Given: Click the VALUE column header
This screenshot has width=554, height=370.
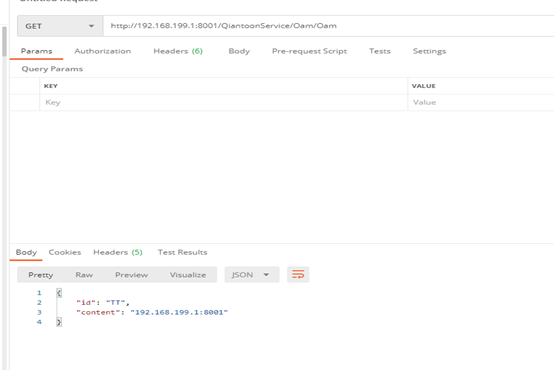Looking at the screenshot, I should pos(423,86).
